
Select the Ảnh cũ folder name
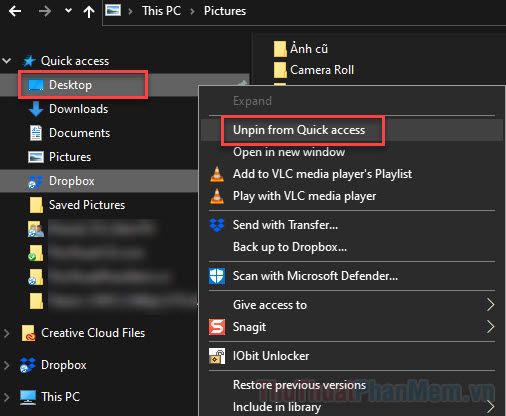click(309, 49)
